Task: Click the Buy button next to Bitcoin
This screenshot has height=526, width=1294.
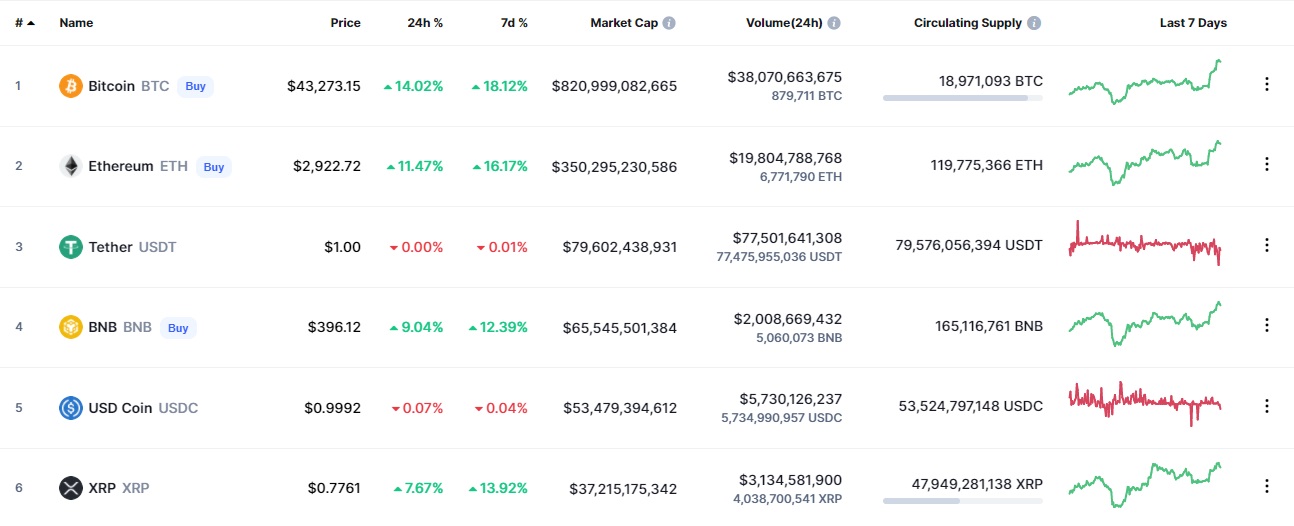Action: 195,86
